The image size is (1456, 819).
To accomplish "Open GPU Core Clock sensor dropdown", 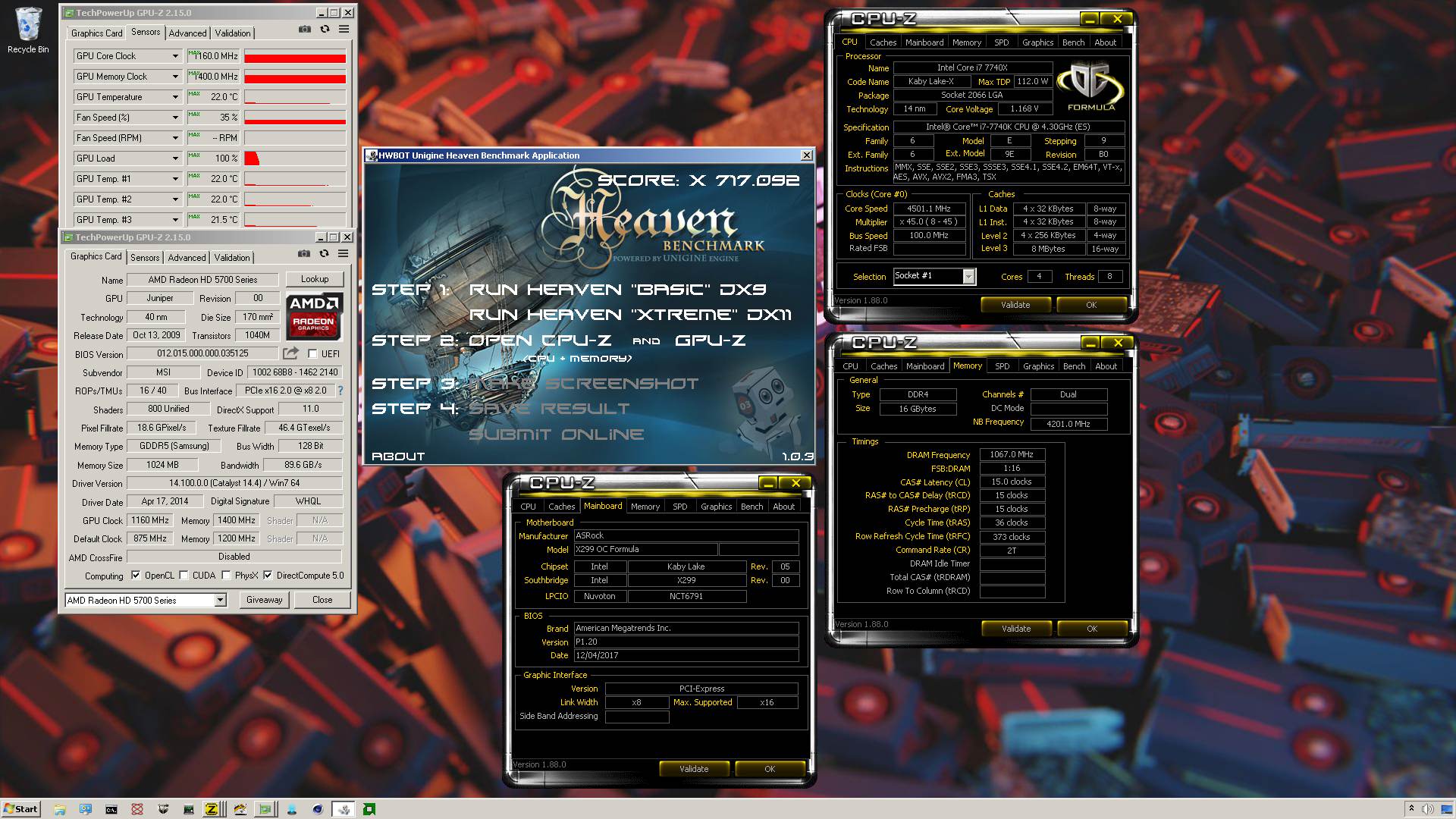I will (175, 56).
